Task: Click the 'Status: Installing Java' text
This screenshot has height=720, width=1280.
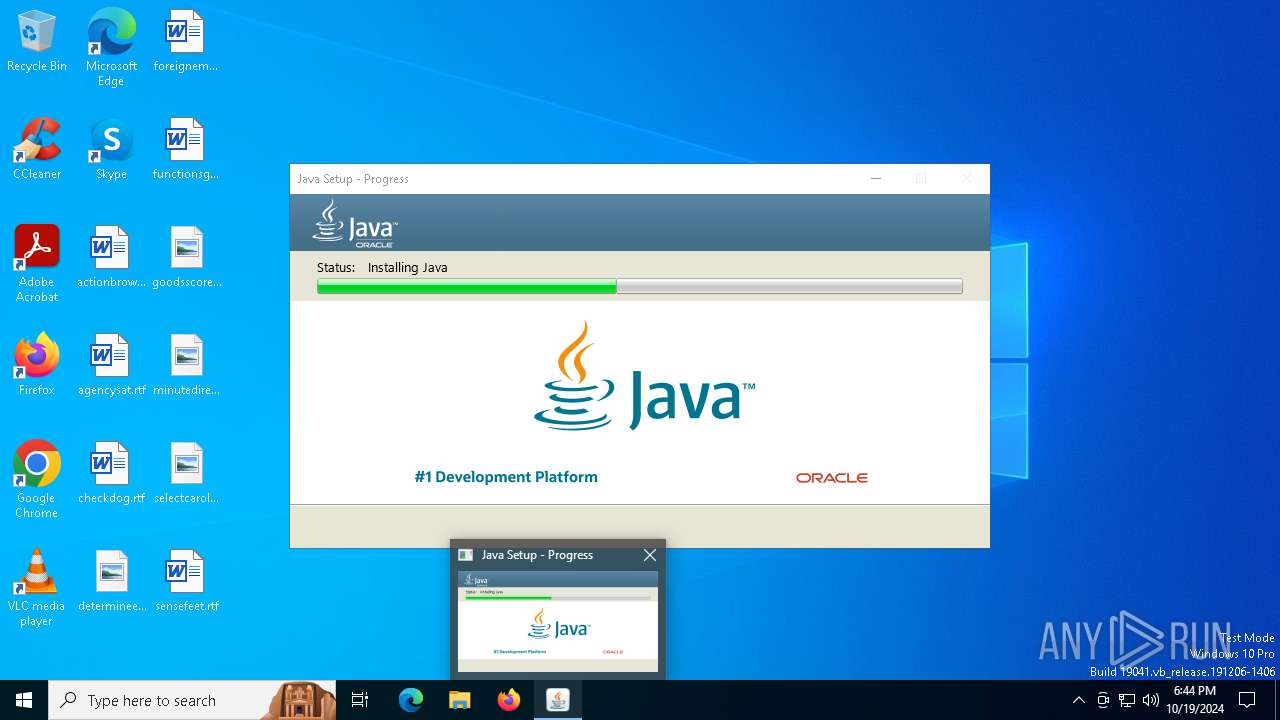Action: coord(382,268)
